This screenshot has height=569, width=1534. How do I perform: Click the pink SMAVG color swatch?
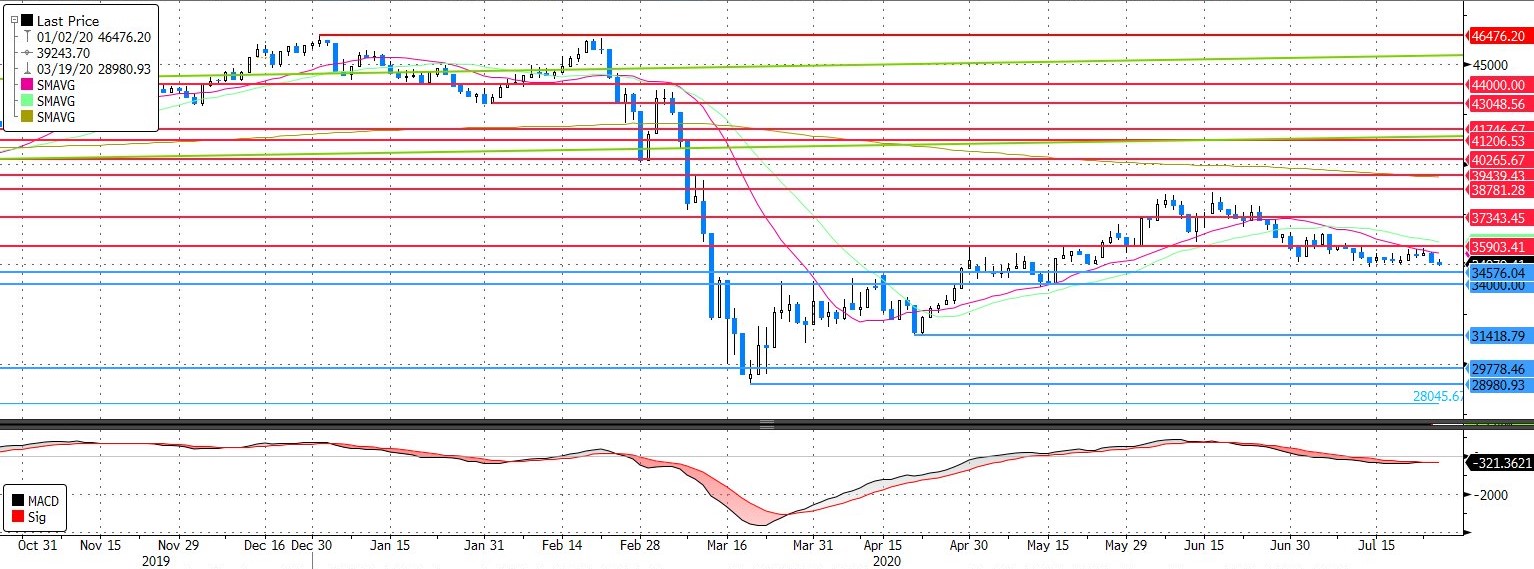pos(25,85)
